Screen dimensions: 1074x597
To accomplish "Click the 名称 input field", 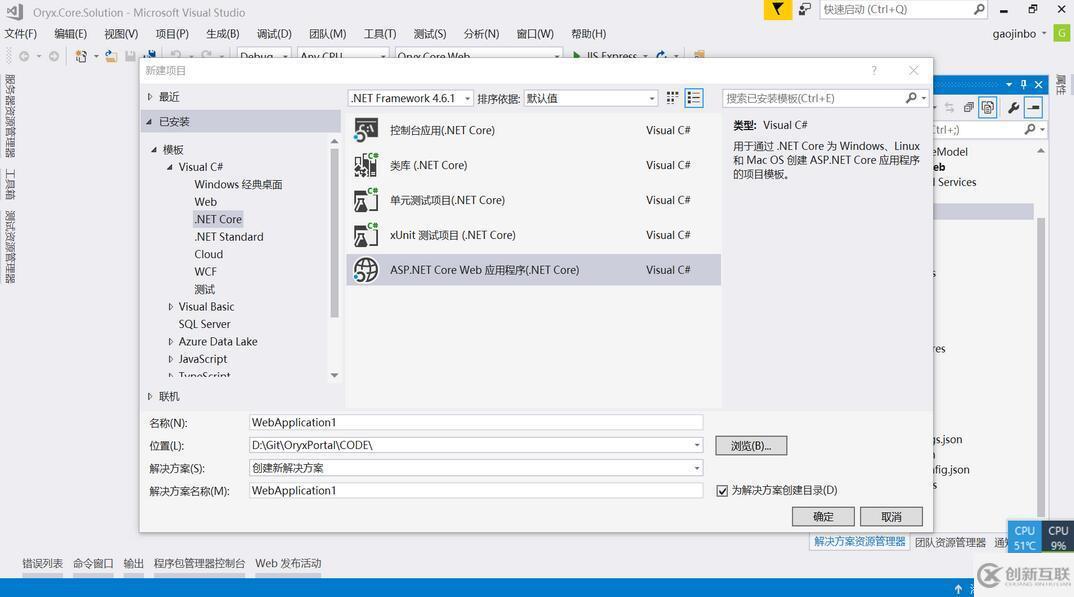I will click(475, 422).
